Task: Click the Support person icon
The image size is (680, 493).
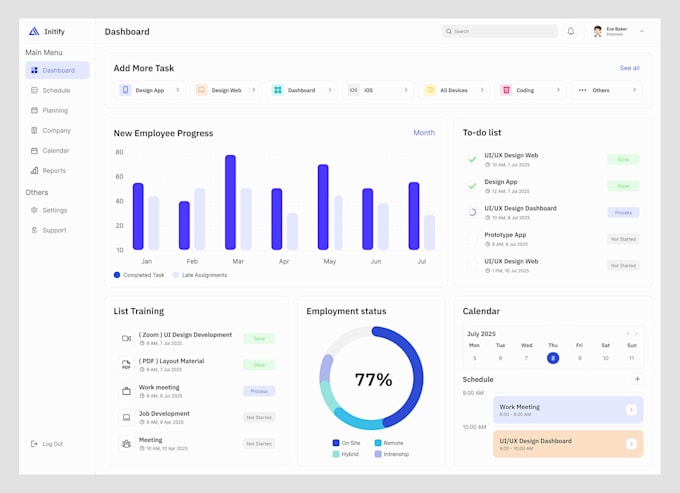Action: click(x=34, y=230)
